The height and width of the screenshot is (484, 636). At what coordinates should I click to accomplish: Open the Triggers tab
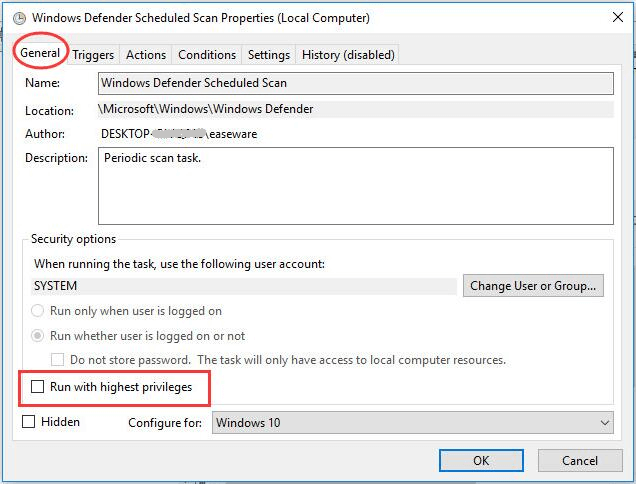[93, 55]
